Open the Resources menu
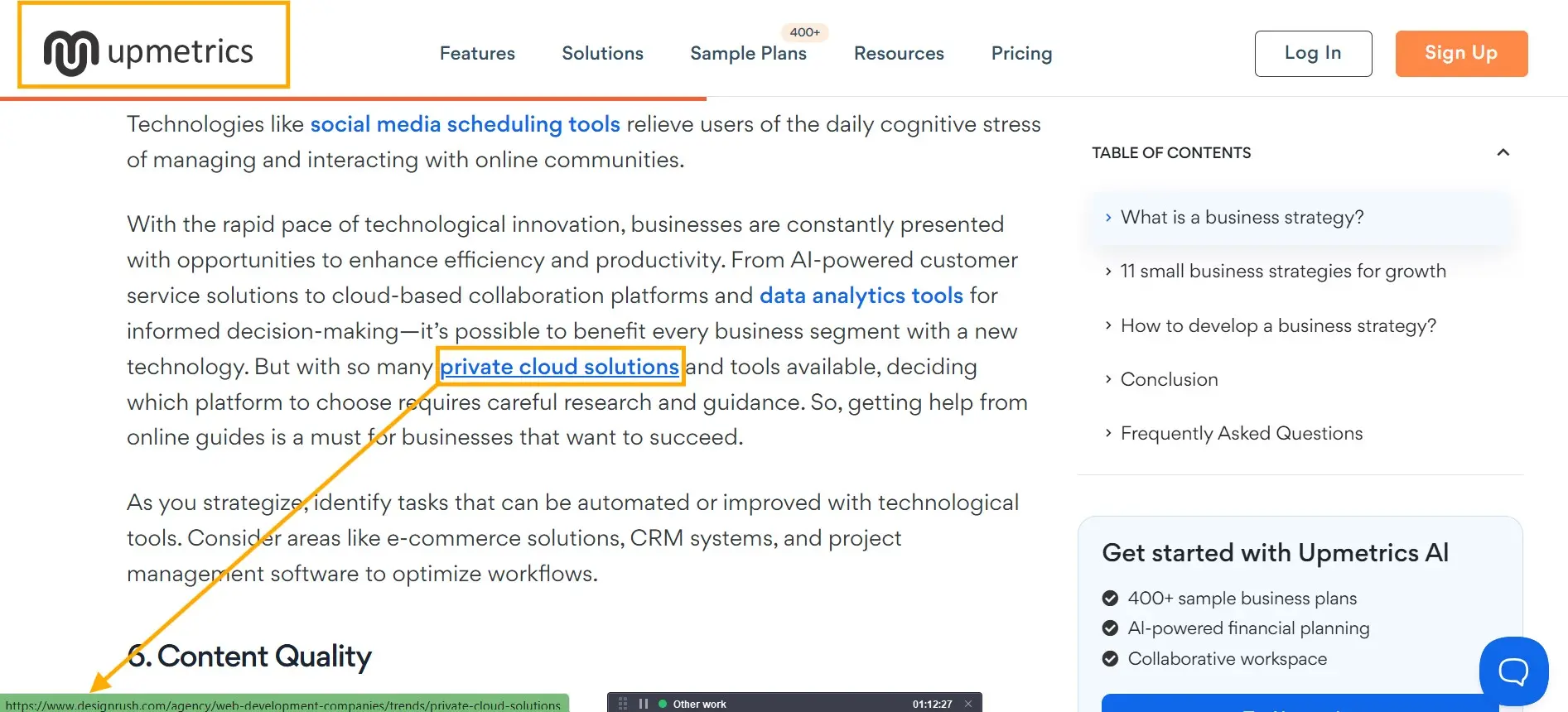Screen dimensions: 1568x712 click(899, 53)
